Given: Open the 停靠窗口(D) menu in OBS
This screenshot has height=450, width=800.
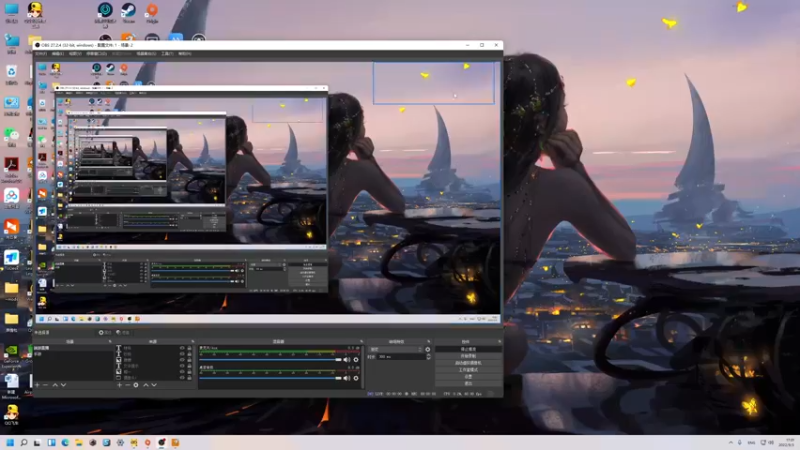Looking at the screenshot, I should [96, 54].
